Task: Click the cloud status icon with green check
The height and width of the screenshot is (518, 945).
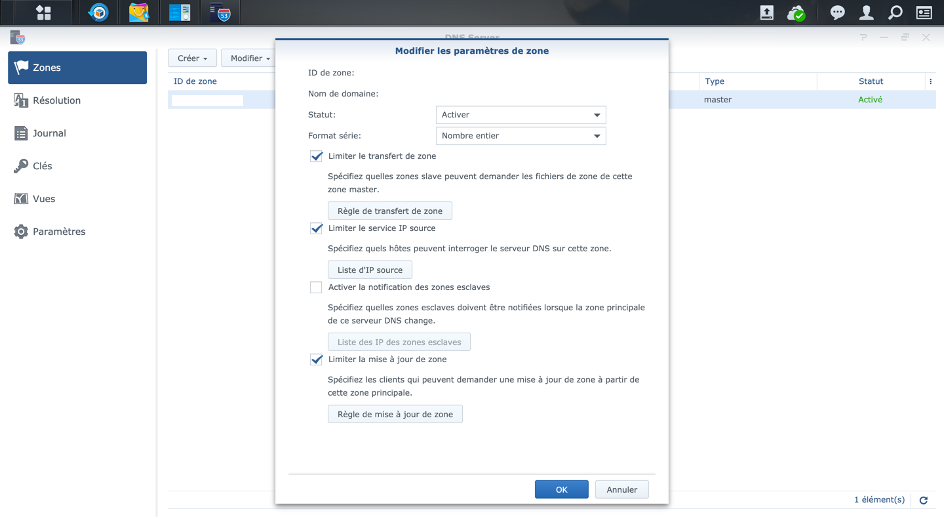Action: coord(796,13)
